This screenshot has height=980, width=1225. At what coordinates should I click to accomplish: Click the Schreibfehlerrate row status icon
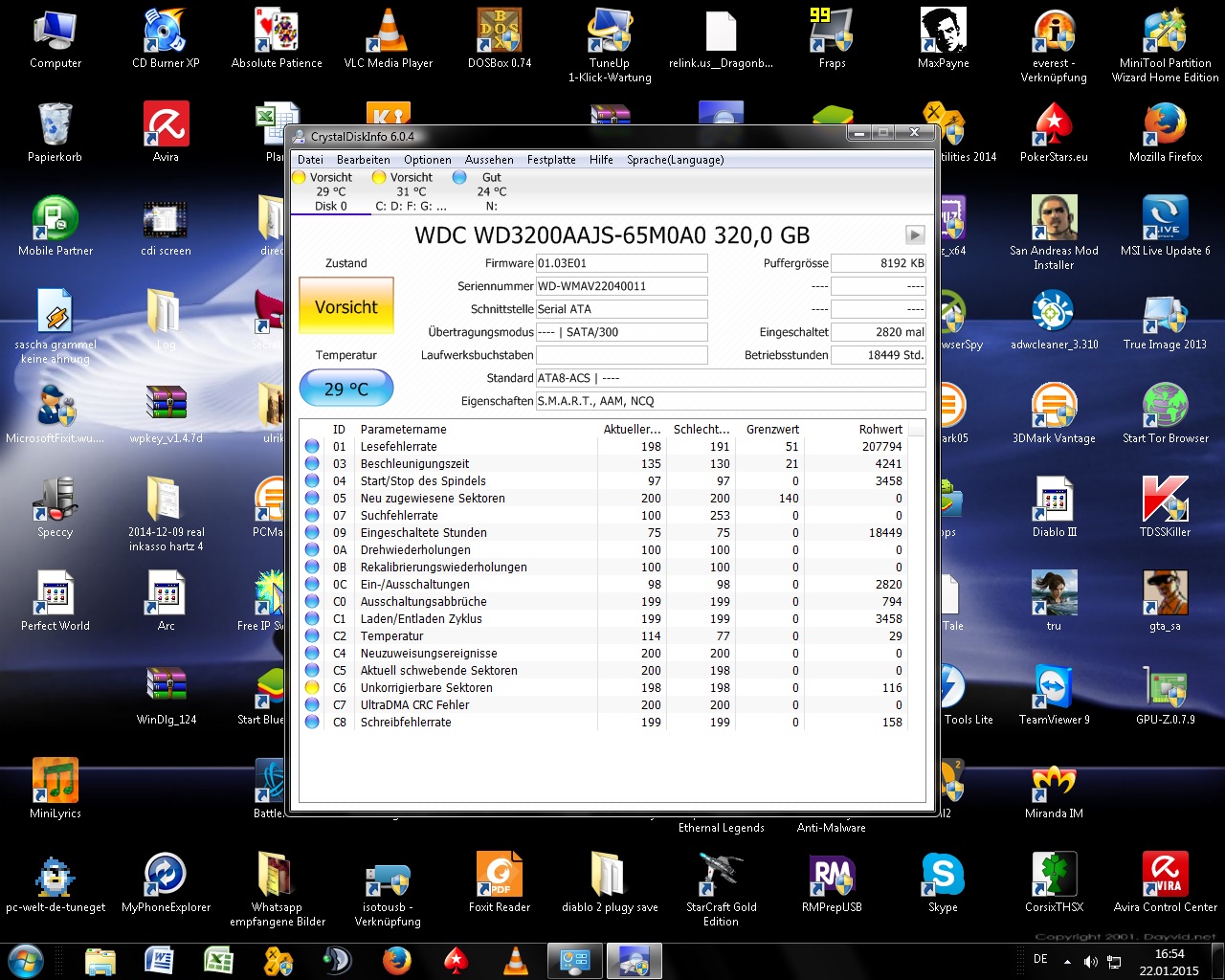(312, 723)
